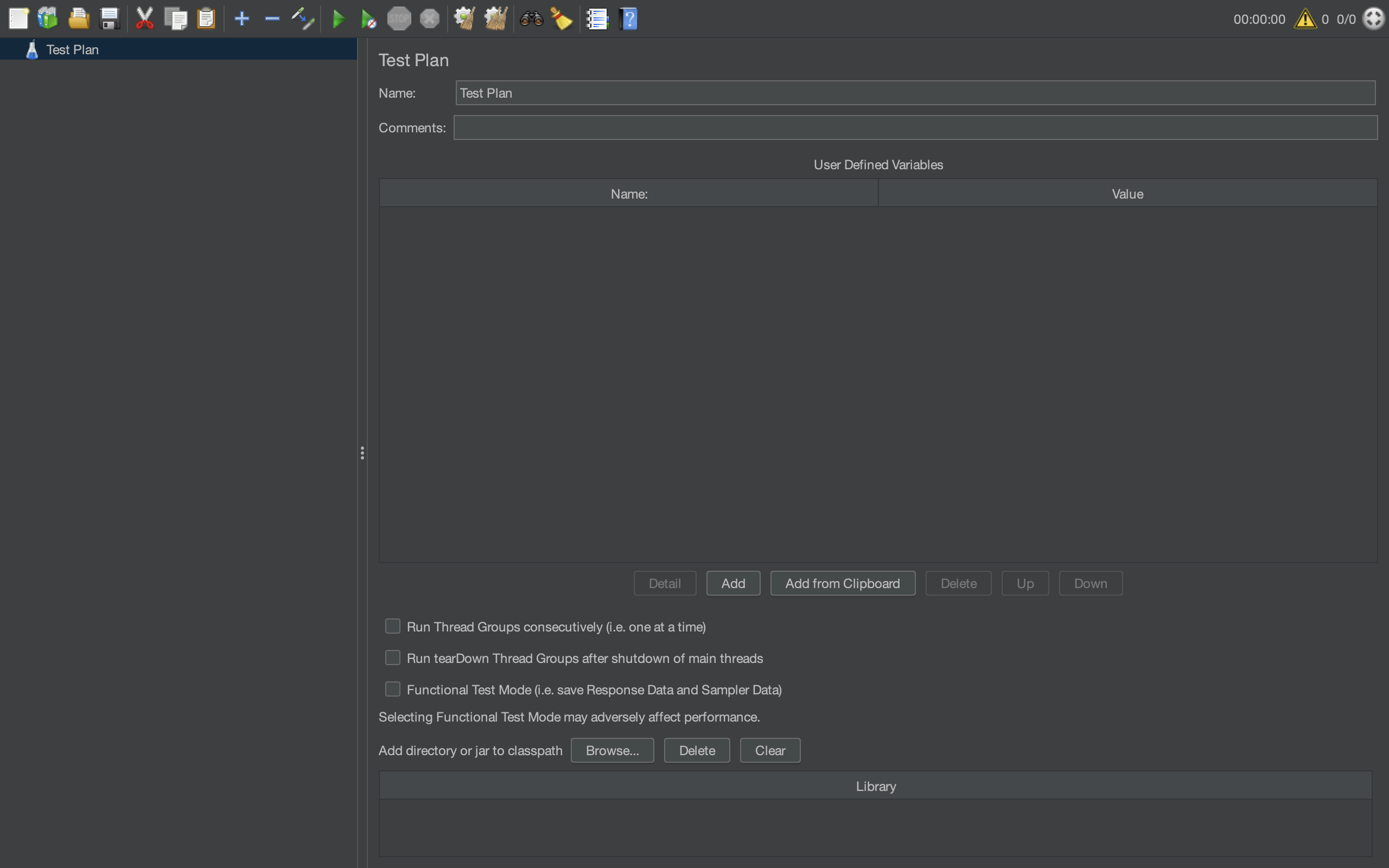Open the Function Helper dialog icon
Viewport: 1389px width, 868px height.
[x=597, y=18]
